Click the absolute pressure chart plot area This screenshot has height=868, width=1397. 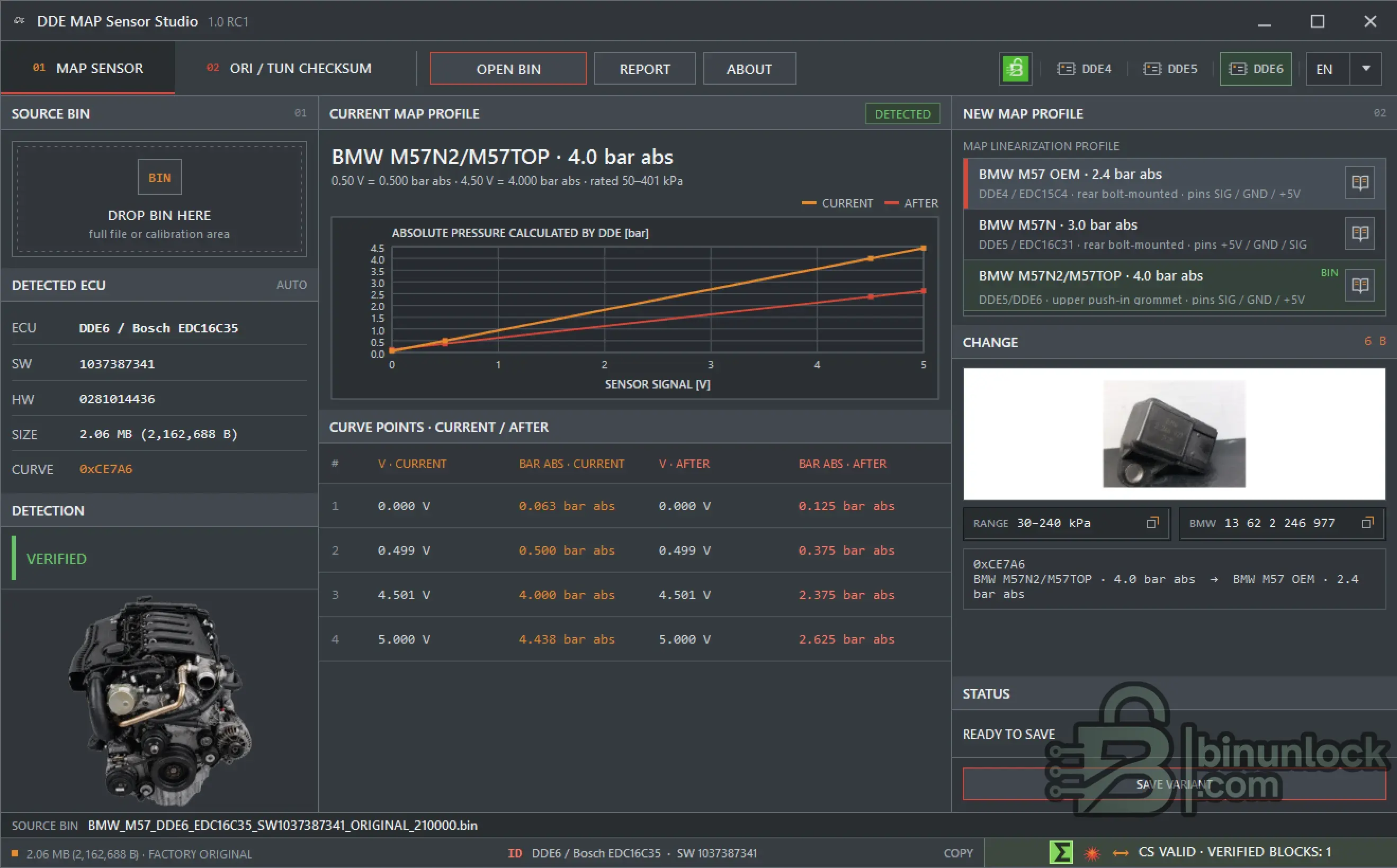tap(657, 300)
